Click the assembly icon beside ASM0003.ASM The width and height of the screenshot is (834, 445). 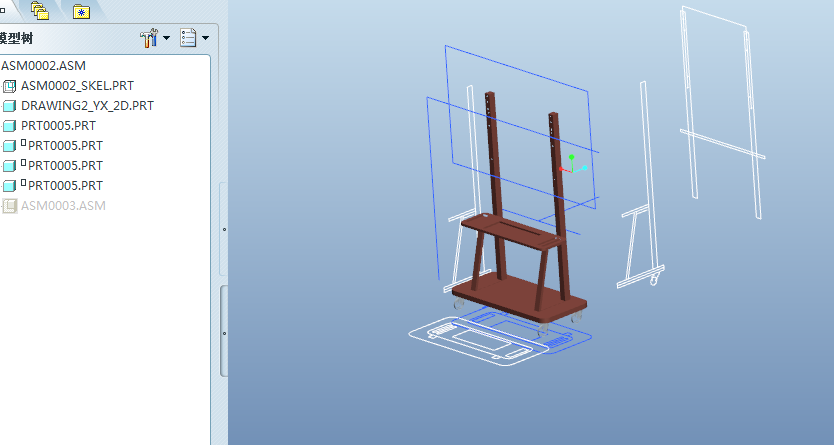point(10,206)
